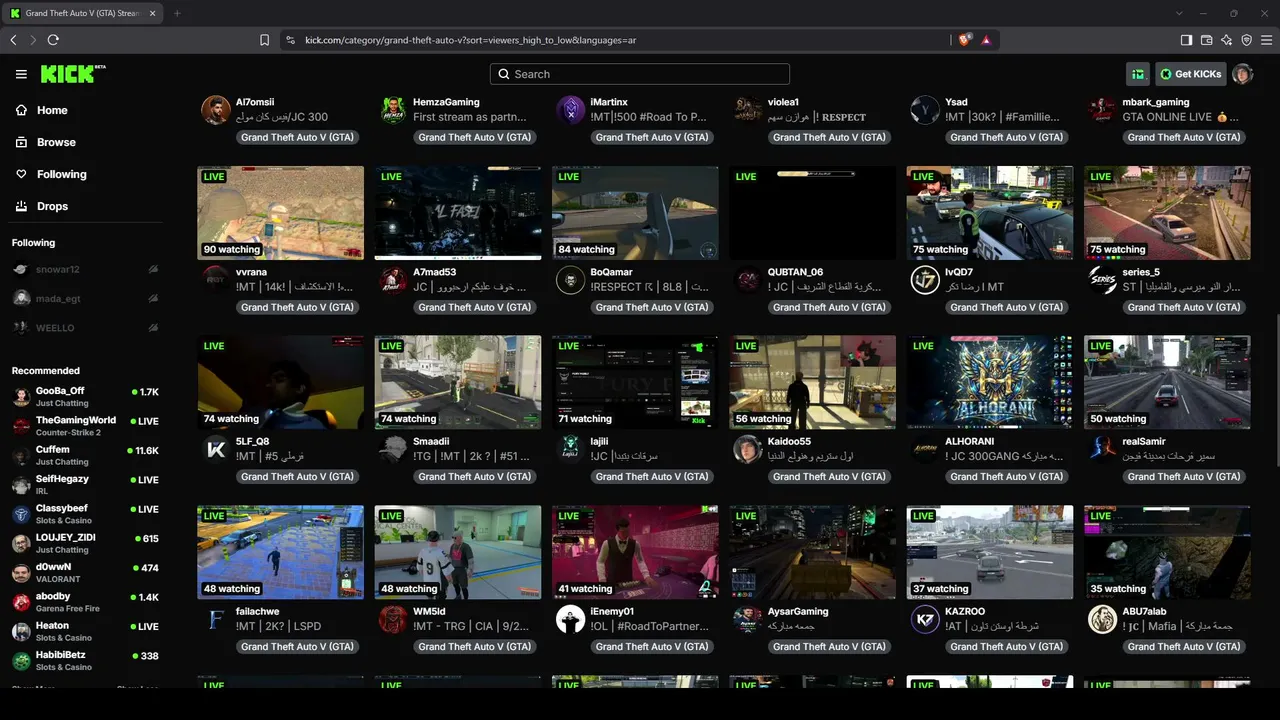This screenshot has height=720, width=1280.
Task: Open LOUJEY_ZIDI recommended channel
Action: tap(85, 543)
